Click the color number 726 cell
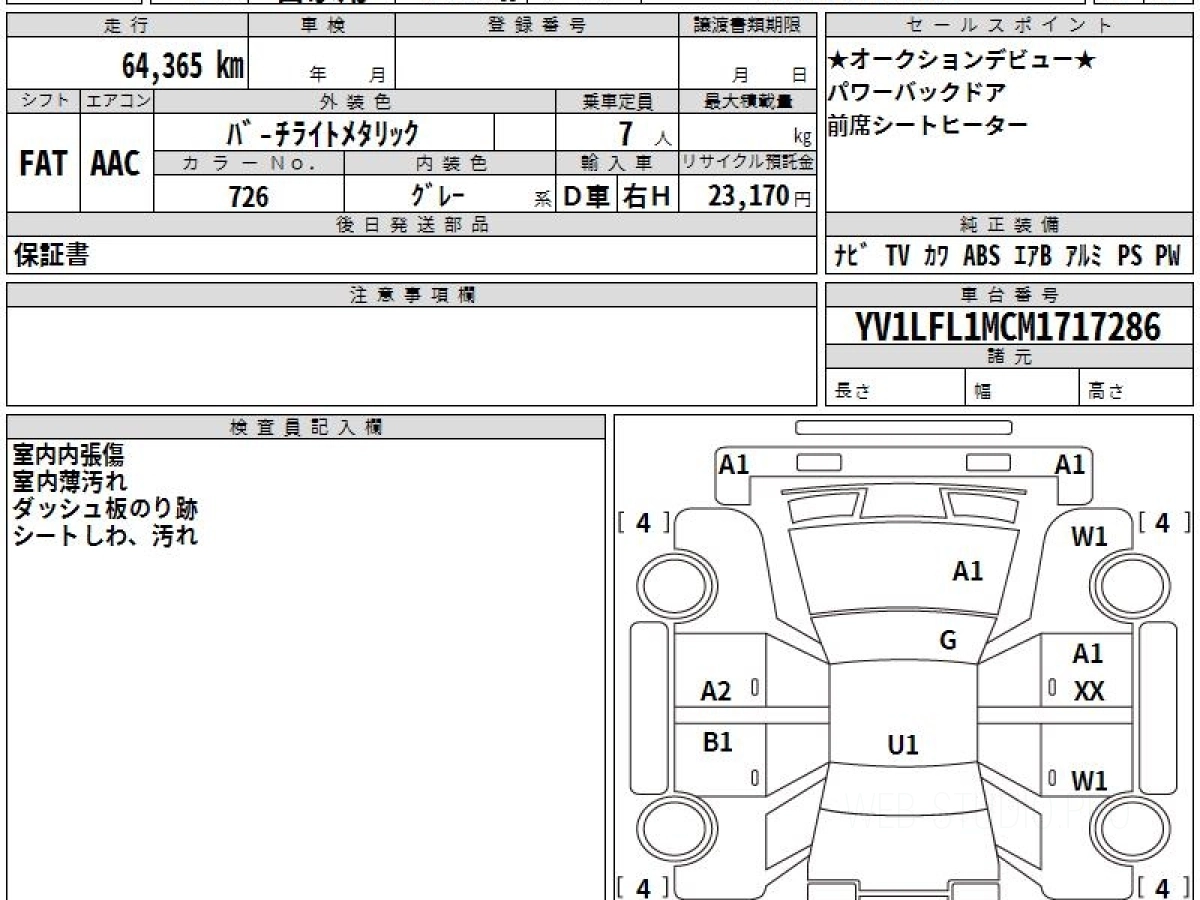The width and height of the screenshot is (1200, 900). 249,196
